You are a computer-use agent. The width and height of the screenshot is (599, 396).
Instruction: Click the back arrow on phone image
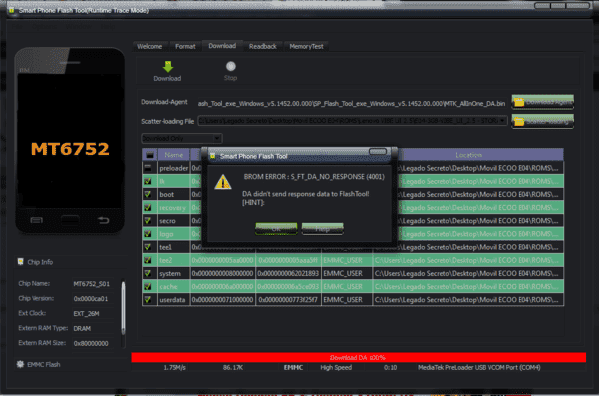pyautogui.click(x=103, y=220)
